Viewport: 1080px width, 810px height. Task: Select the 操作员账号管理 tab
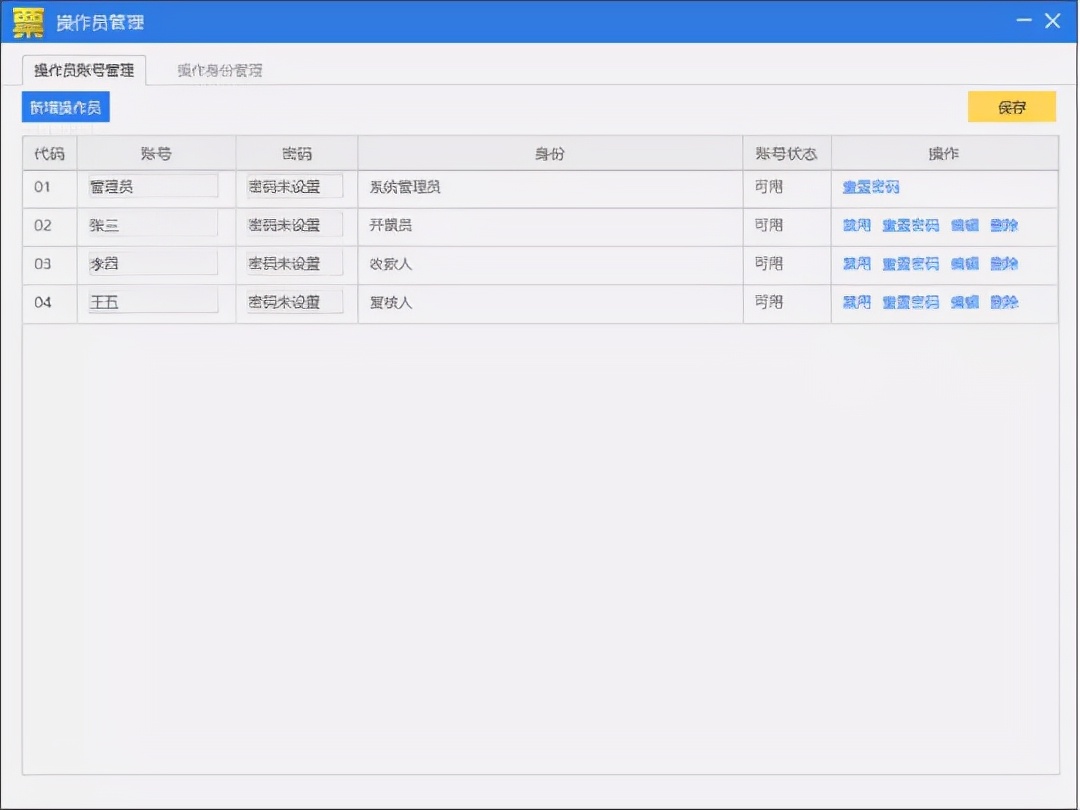[x=83, y=71]
